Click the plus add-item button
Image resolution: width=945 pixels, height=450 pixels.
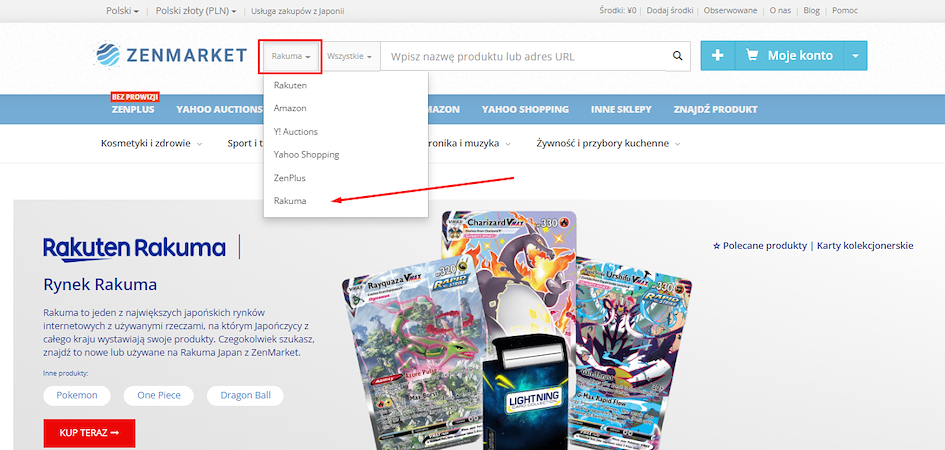pos(718,56)
